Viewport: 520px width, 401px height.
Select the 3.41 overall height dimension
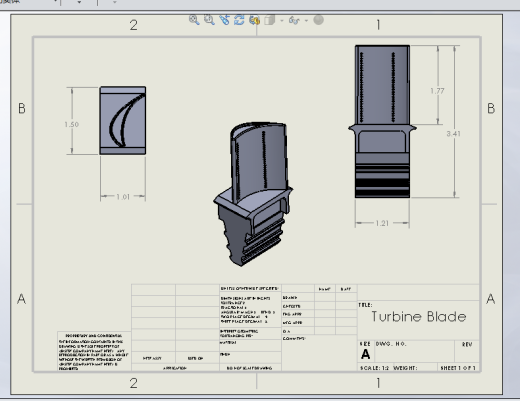[x=453, y=134]
